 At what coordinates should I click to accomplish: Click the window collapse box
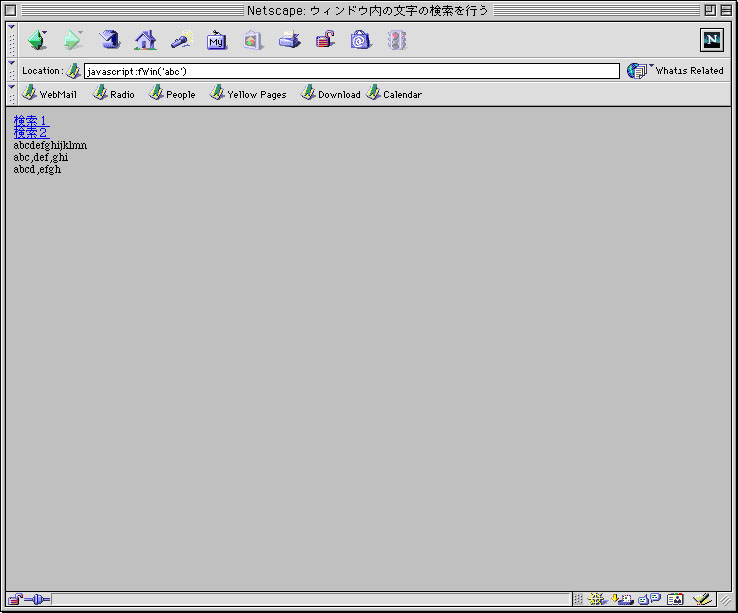[726, 10]
